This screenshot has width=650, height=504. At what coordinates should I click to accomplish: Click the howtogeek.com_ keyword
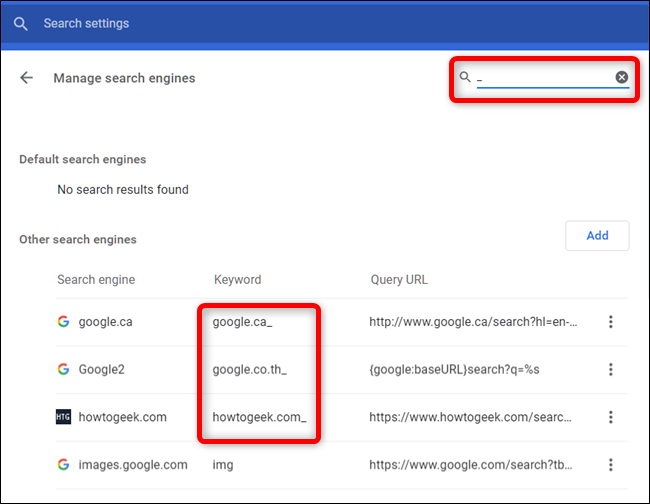click(260, 417)
